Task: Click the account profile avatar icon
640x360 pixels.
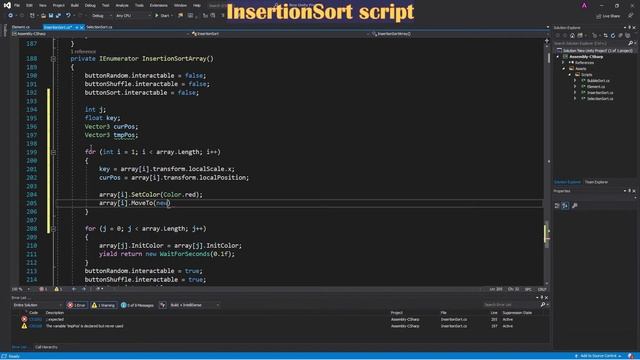Action: point(584,5)
